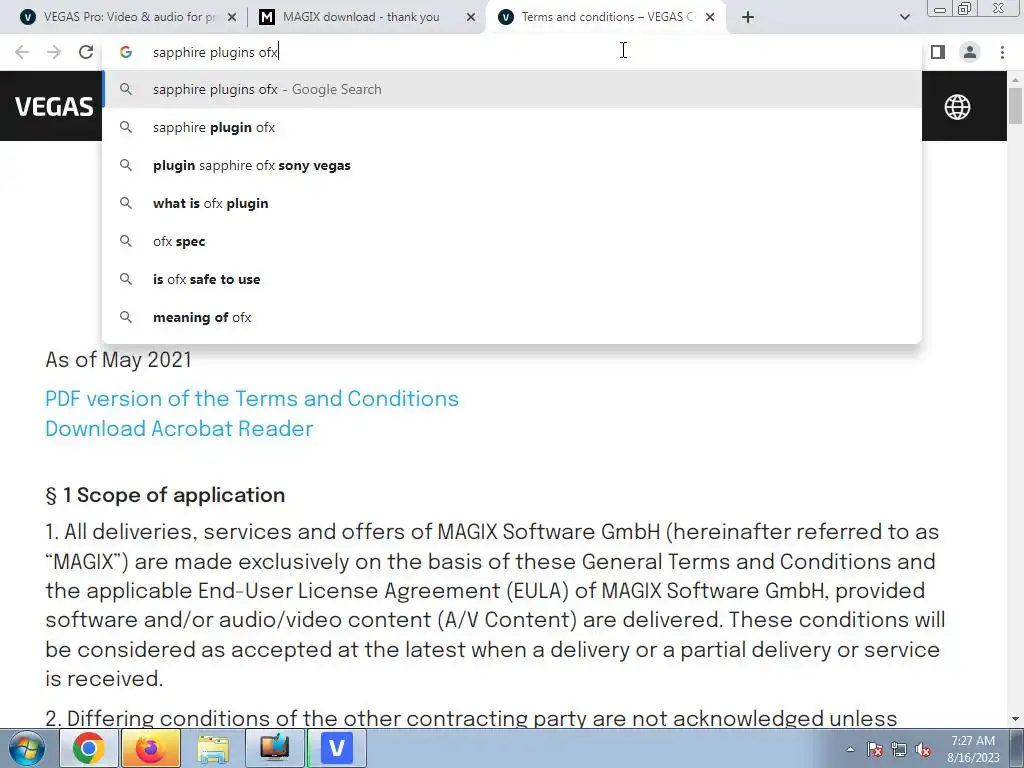Open the VEGAS taskbar icon

[x=337, y=748]
